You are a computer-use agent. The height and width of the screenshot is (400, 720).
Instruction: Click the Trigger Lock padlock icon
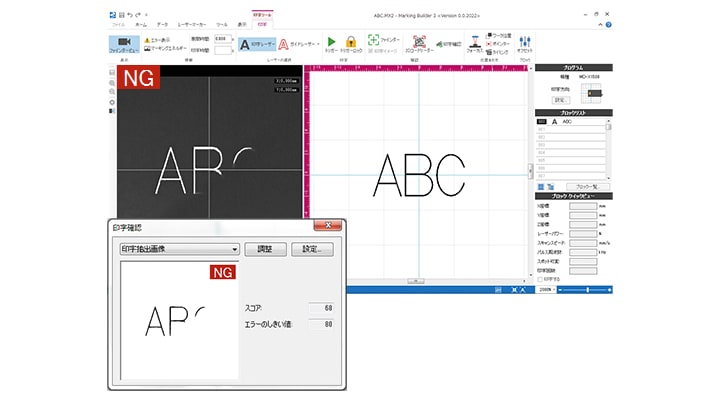pyautogui.click(x=351, y=41)
